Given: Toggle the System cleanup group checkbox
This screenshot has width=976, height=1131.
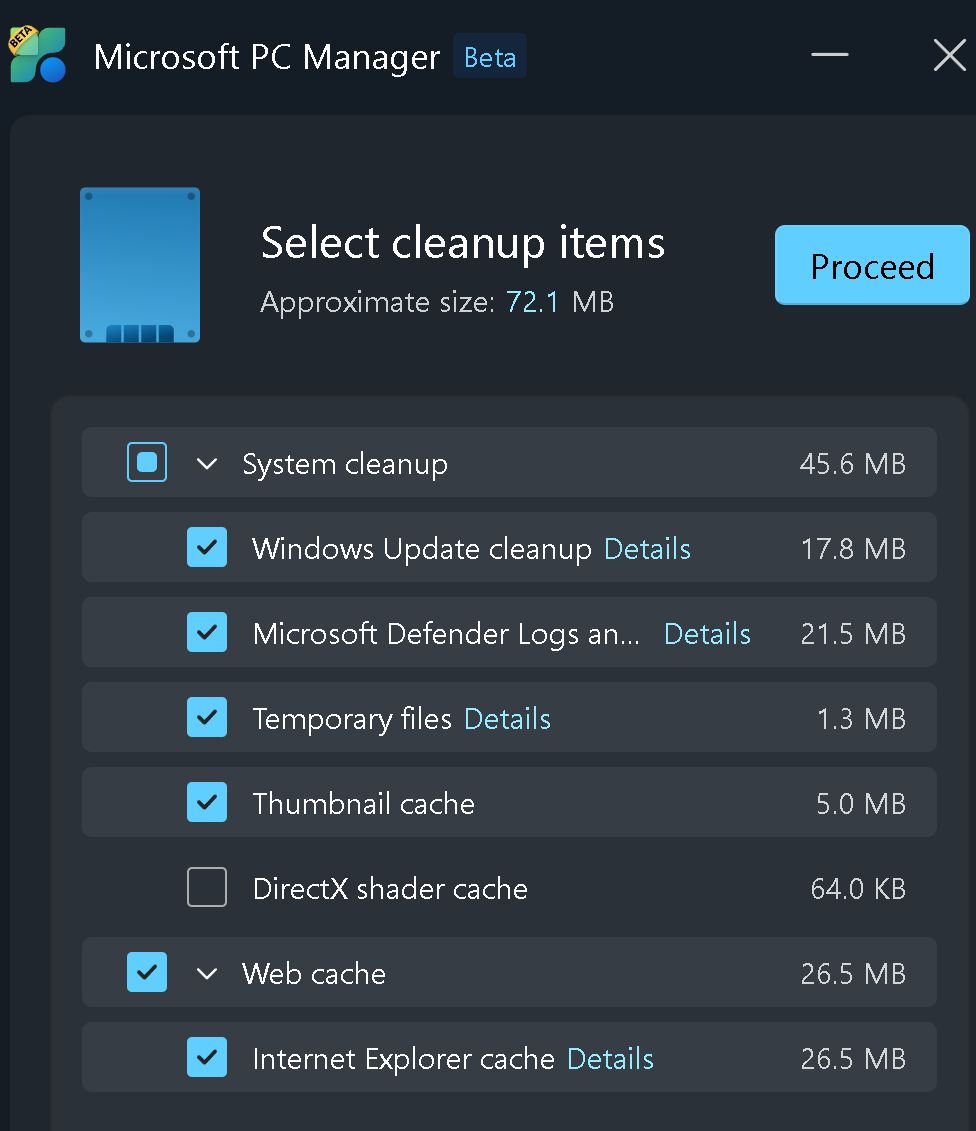Looking at the screenshot, I should [x=147, y=462].
